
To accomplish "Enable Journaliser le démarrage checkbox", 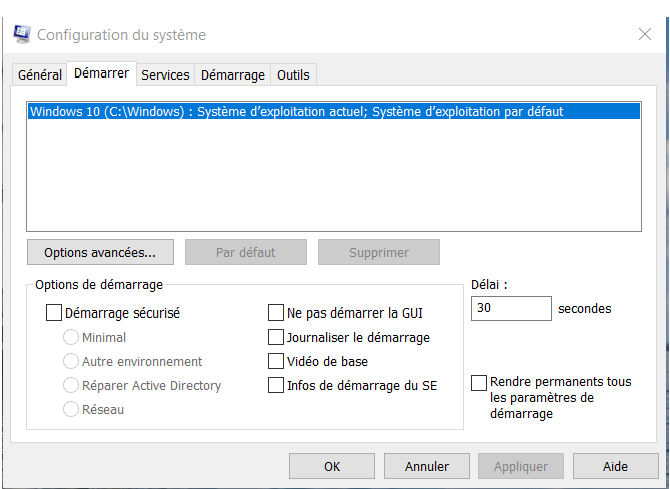I will click(x=276, y=337).
